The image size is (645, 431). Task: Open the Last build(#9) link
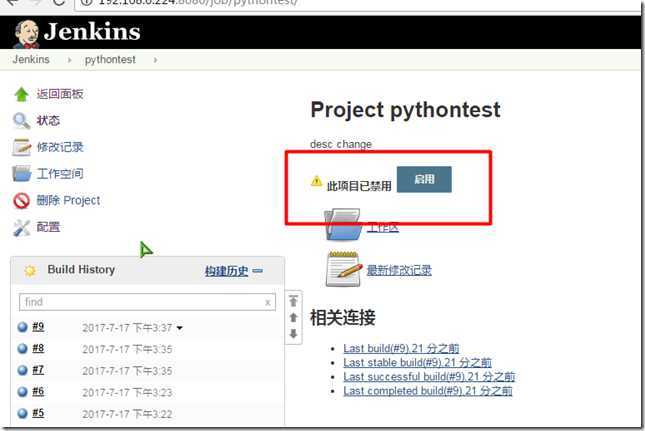pyautogui.click(x=401, y=348)
